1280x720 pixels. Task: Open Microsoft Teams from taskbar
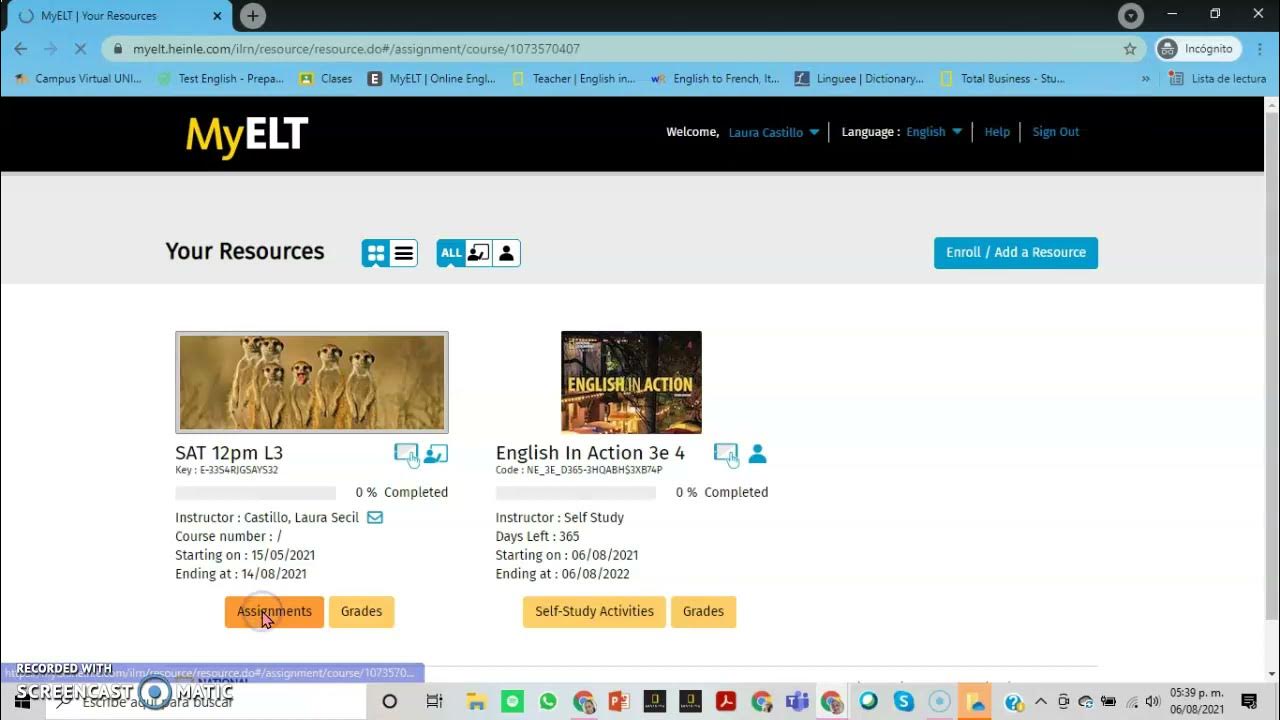(x=797, y=701)
